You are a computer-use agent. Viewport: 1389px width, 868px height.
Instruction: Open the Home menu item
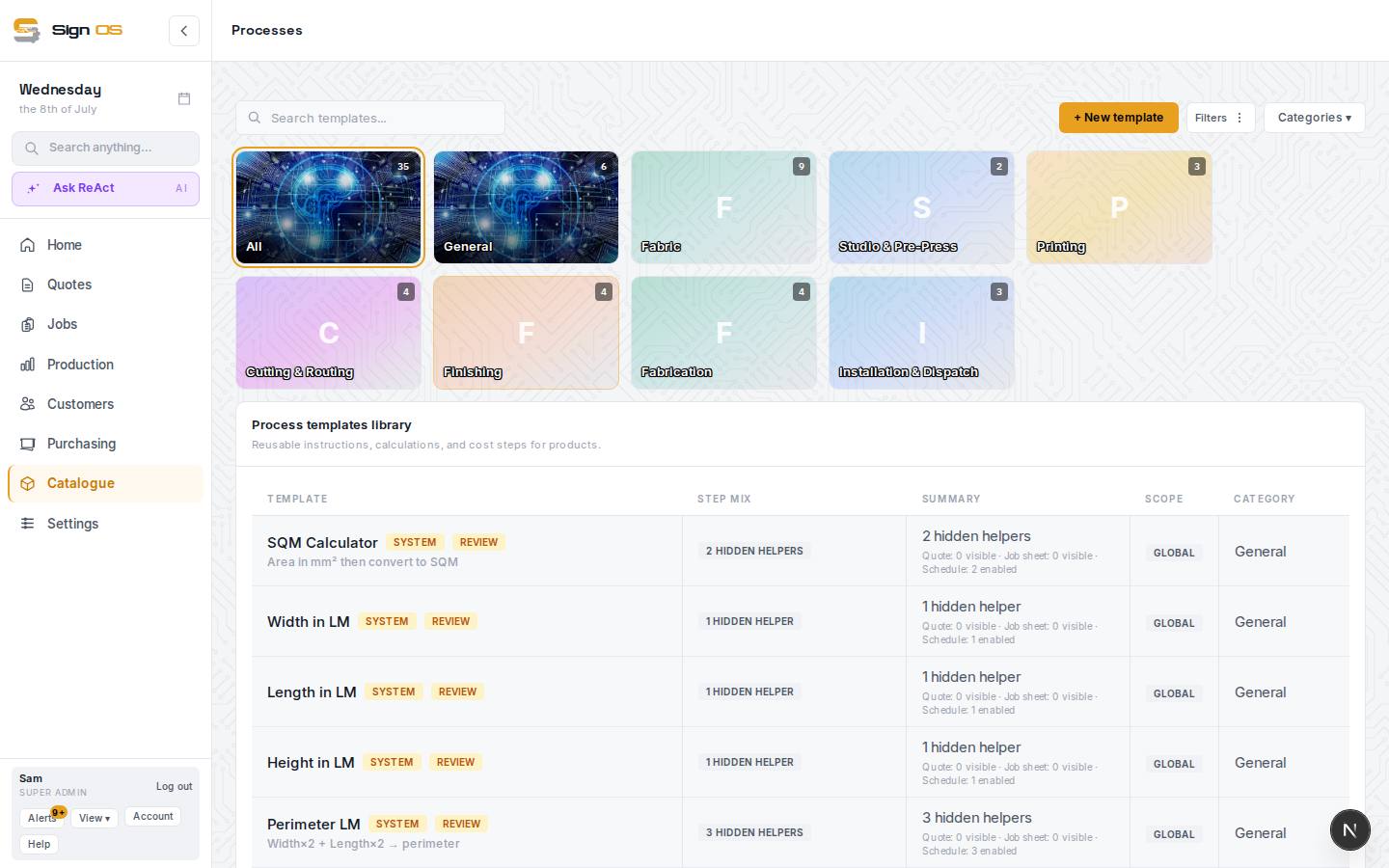coord(105,245)
